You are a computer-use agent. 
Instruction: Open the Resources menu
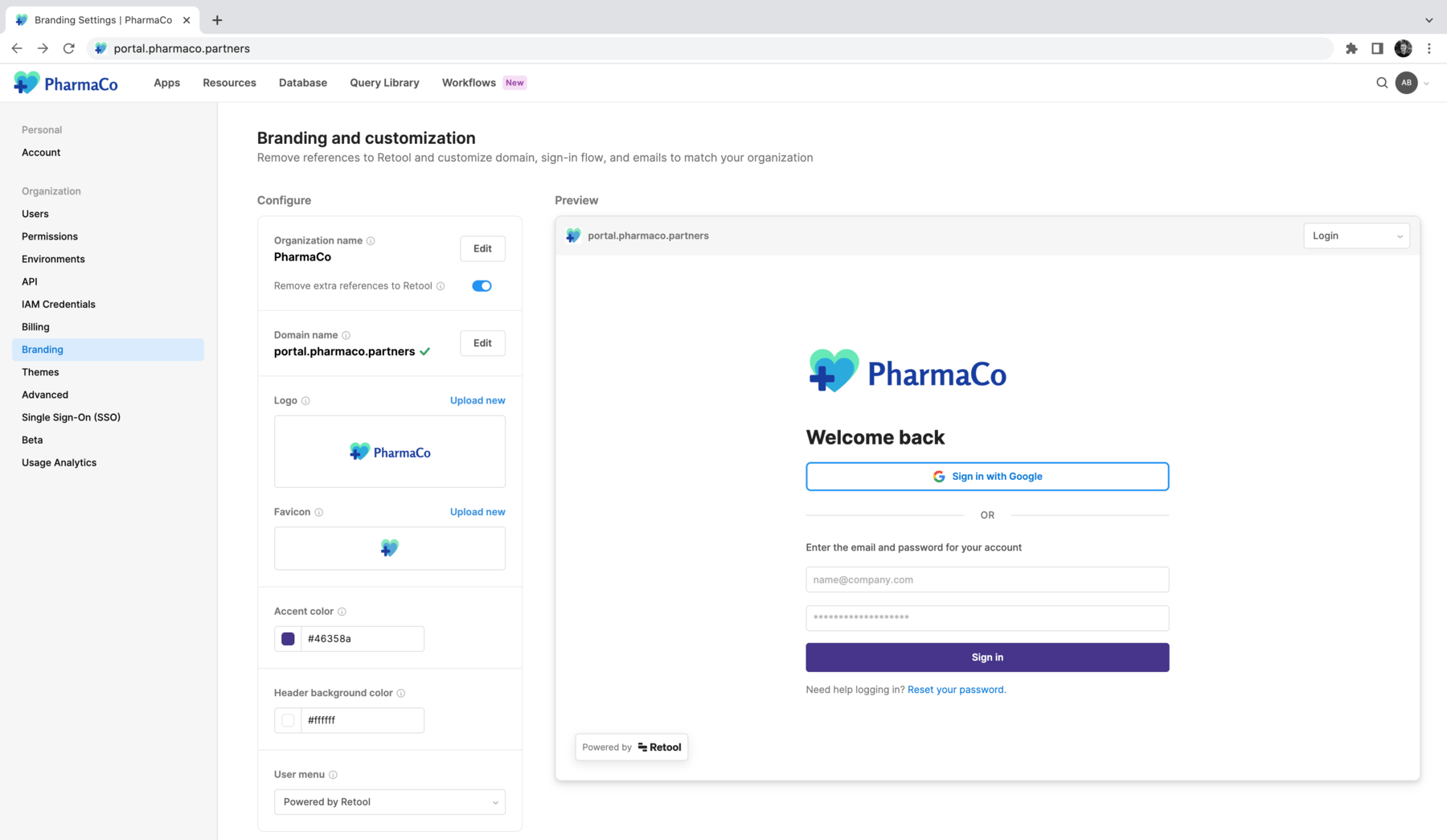pyautogui.click(x=229, y=83)
